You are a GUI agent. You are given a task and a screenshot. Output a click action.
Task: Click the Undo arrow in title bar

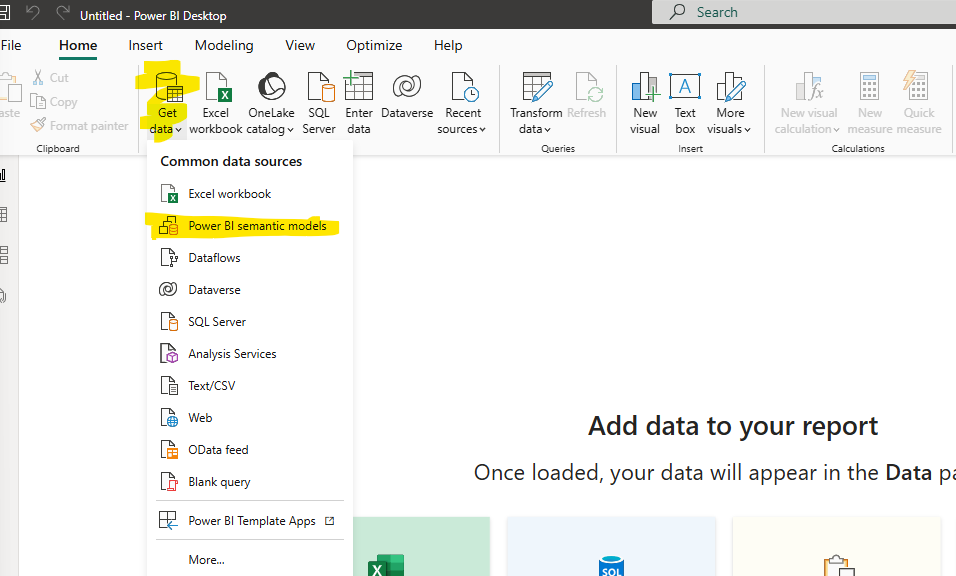(x=33, y=14)
